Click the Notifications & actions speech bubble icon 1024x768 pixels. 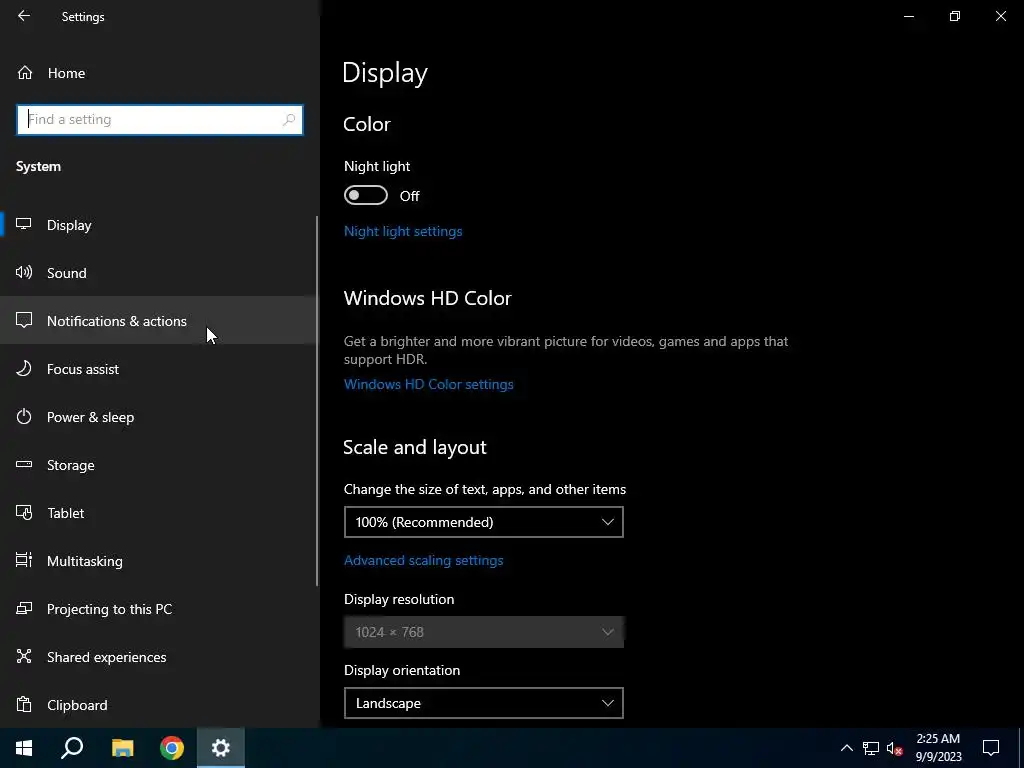[24, 320]
